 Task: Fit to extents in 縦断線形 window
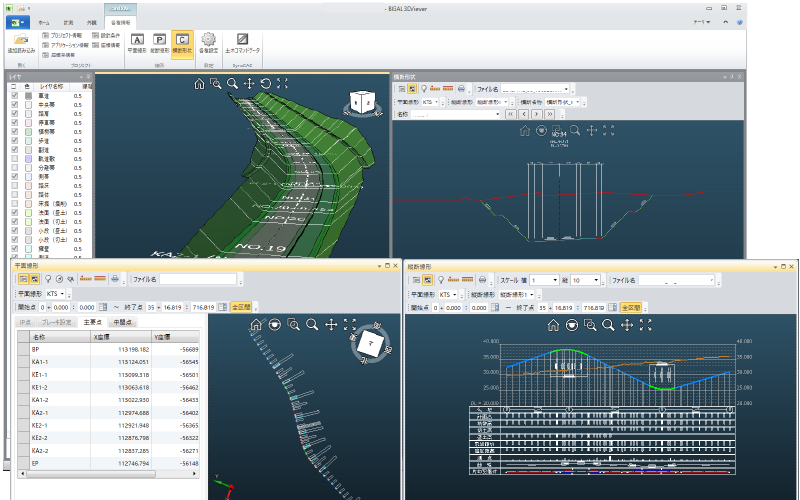pyautogui.click(x=645, y=325)
